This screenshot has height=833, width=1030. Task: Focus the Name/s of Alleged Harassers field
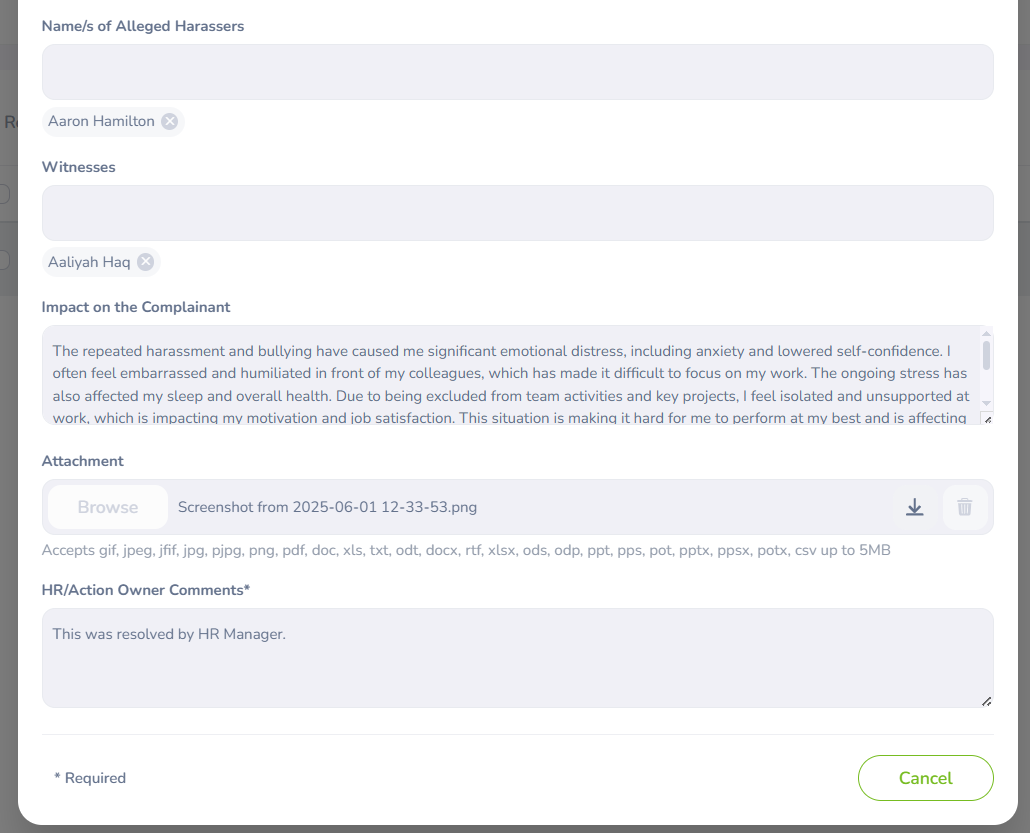(x=517, y=72)
